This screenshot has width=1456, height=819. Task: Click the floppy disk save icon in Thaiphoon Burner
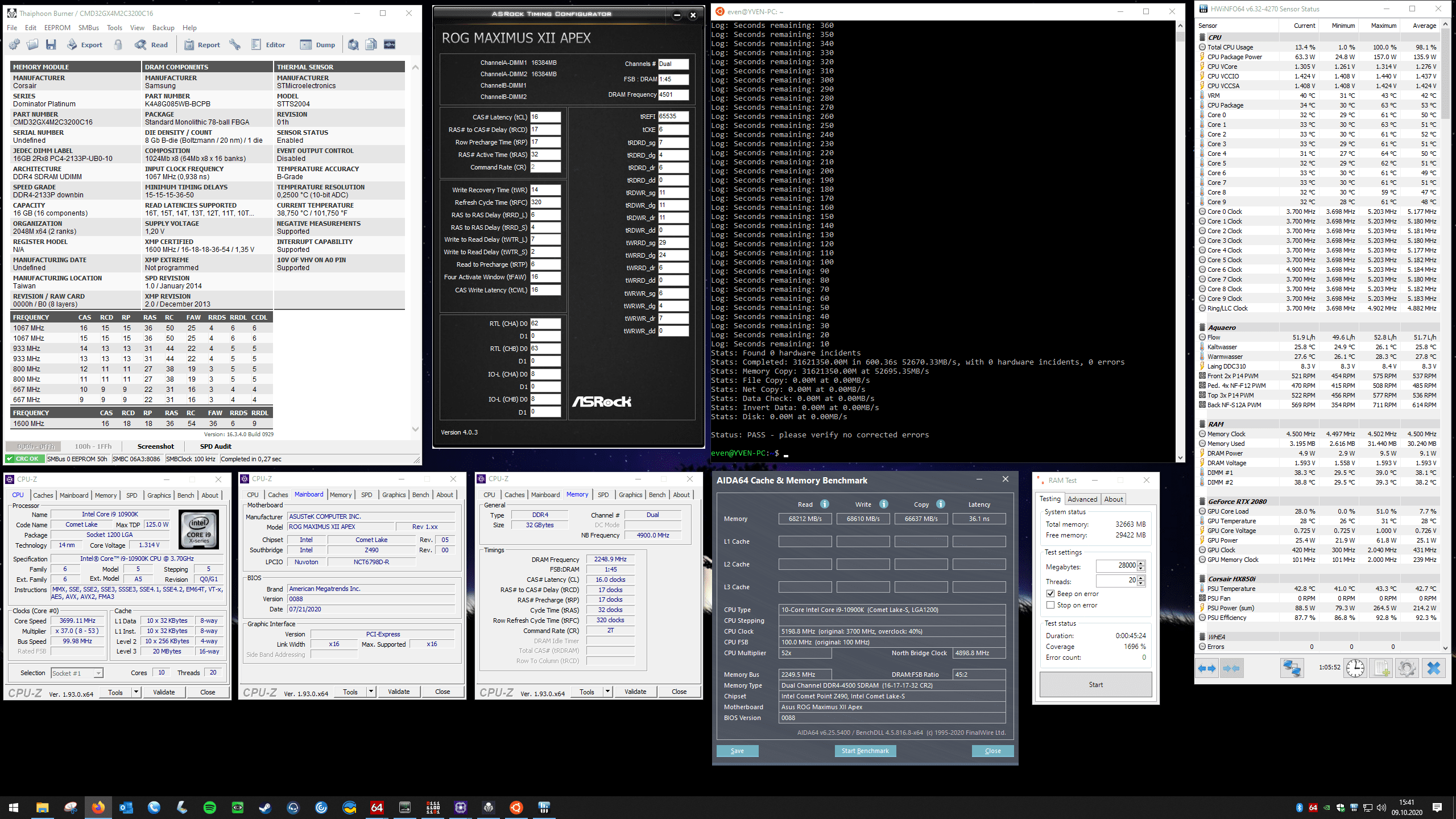pos(51,44)
